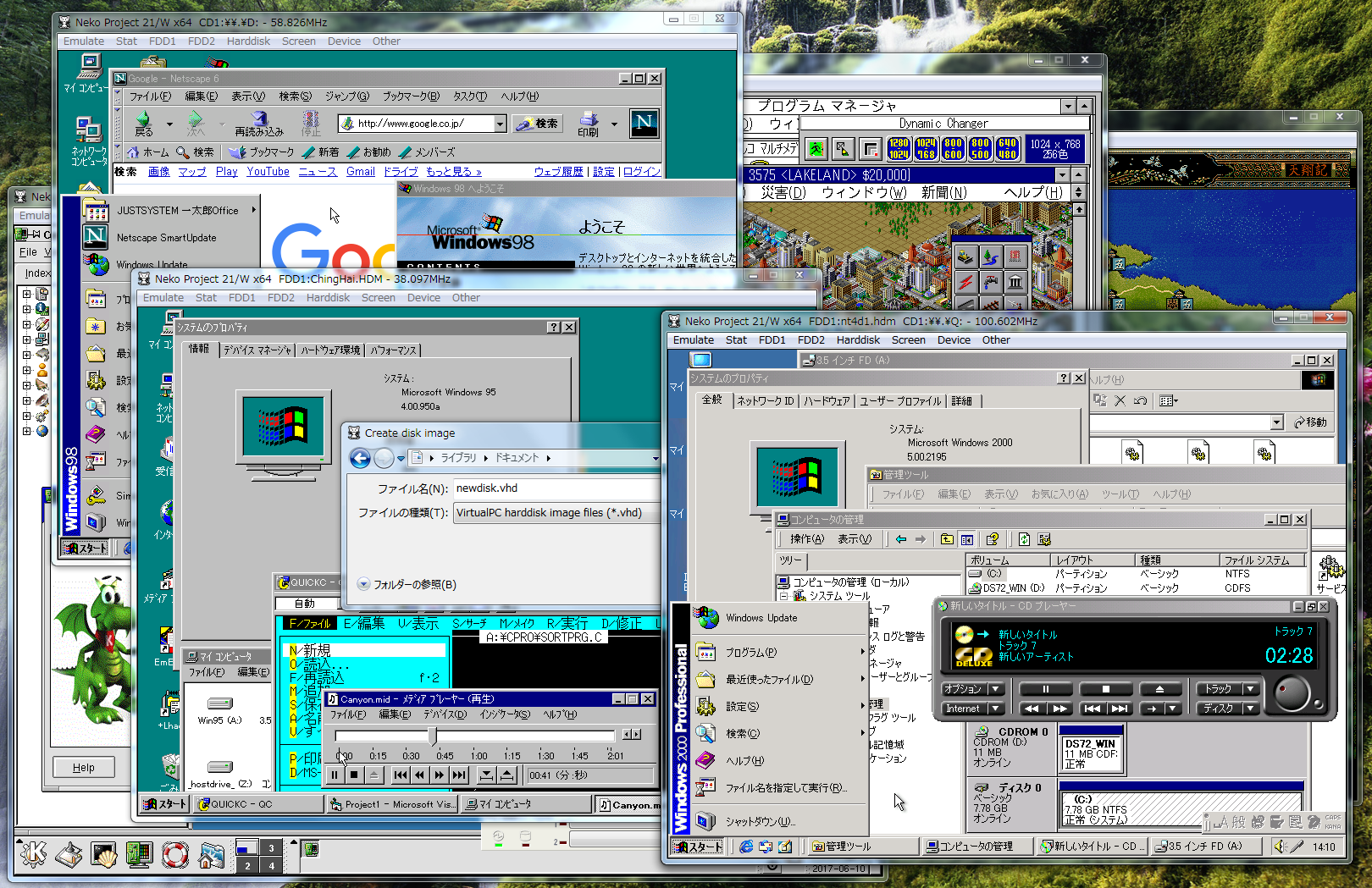Viewport: 1372px width, 888px height.
Task: Click the file name field containing newdisk.vhd
Action: click(x=555, y=488)
